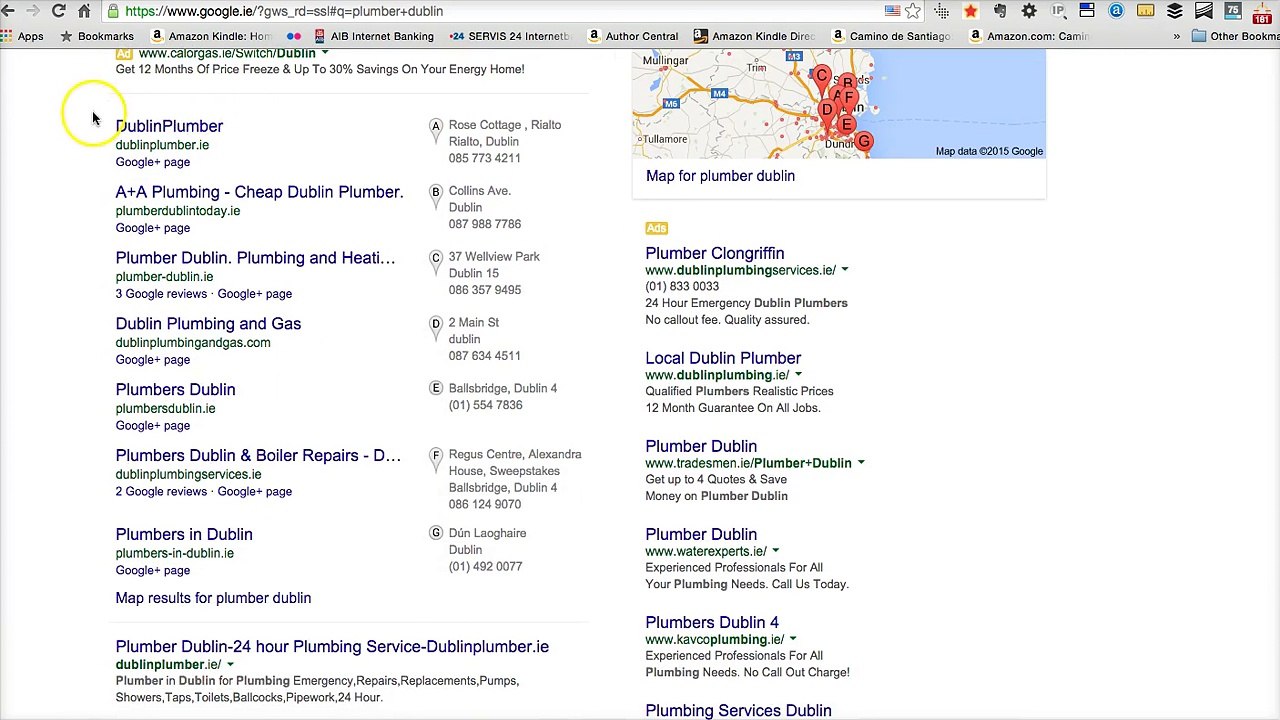Expand dropdown arrow beside tradesmen.ie ad
The height and width of the screenshot is (720, 1280).
(860, 463)
